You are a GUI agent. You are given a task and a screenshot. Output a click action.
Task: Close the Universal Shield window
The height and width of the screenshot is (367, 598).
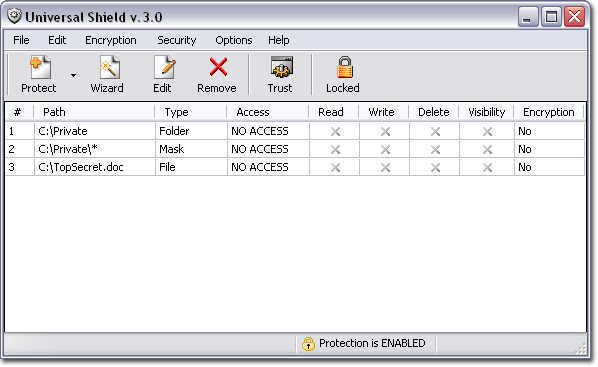click(x=575, y=17)
